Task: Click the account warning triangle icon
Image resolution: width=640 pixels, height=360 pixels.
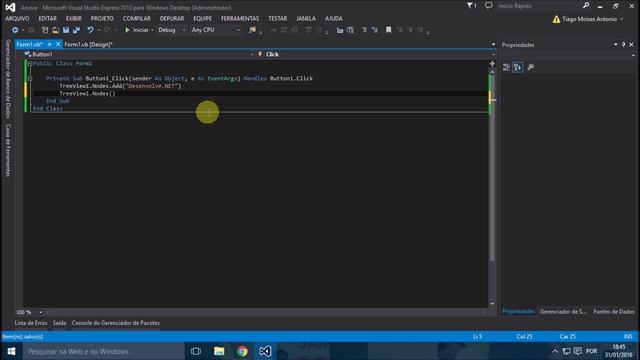Action: pyautogui.click(x=556, y=19)
